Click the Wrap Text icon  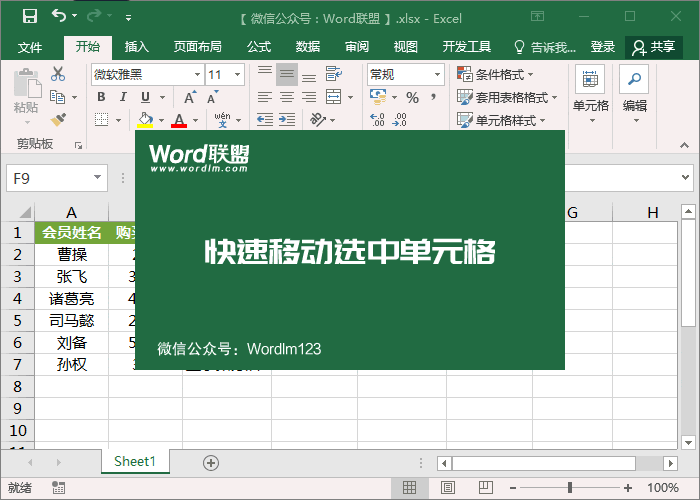tap(334, 74)
